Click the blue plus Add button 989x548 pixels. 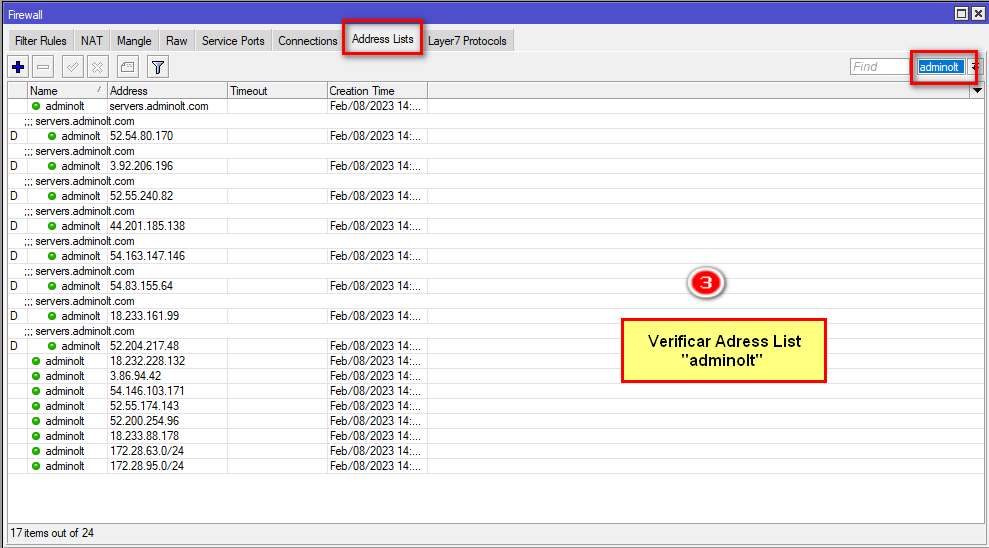(x=18, y=67)
